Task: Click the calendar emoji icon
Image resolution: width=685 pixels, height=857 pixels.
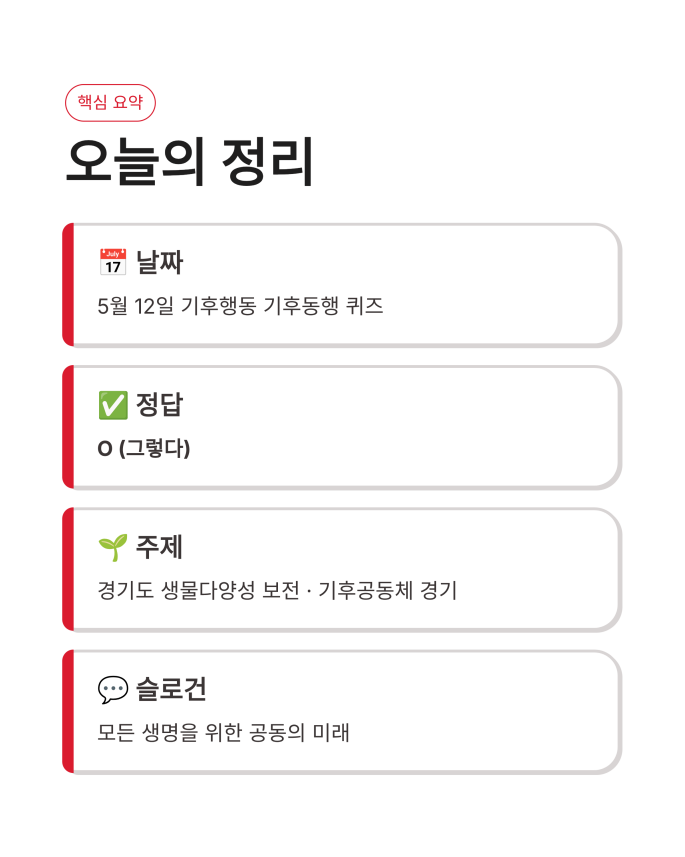Action: pos(113,262)
